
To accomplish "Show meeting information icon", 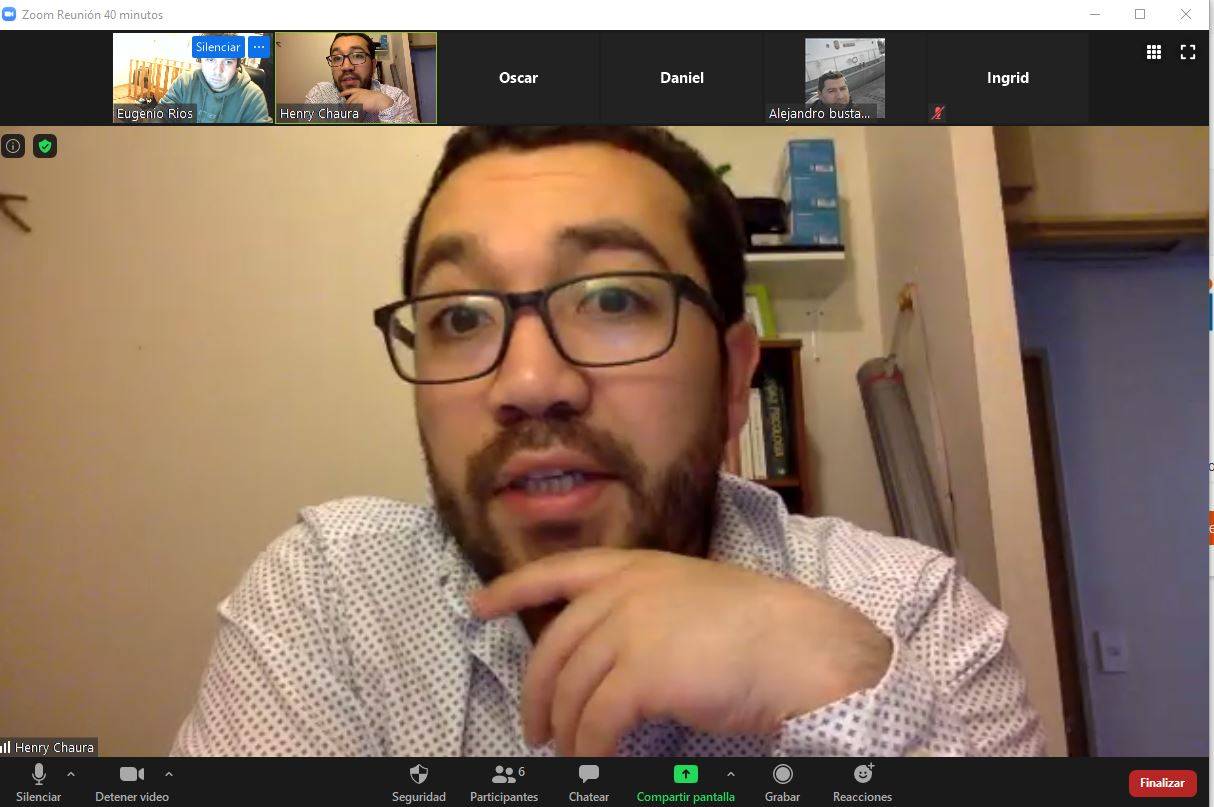I will [x=13, y=146].
